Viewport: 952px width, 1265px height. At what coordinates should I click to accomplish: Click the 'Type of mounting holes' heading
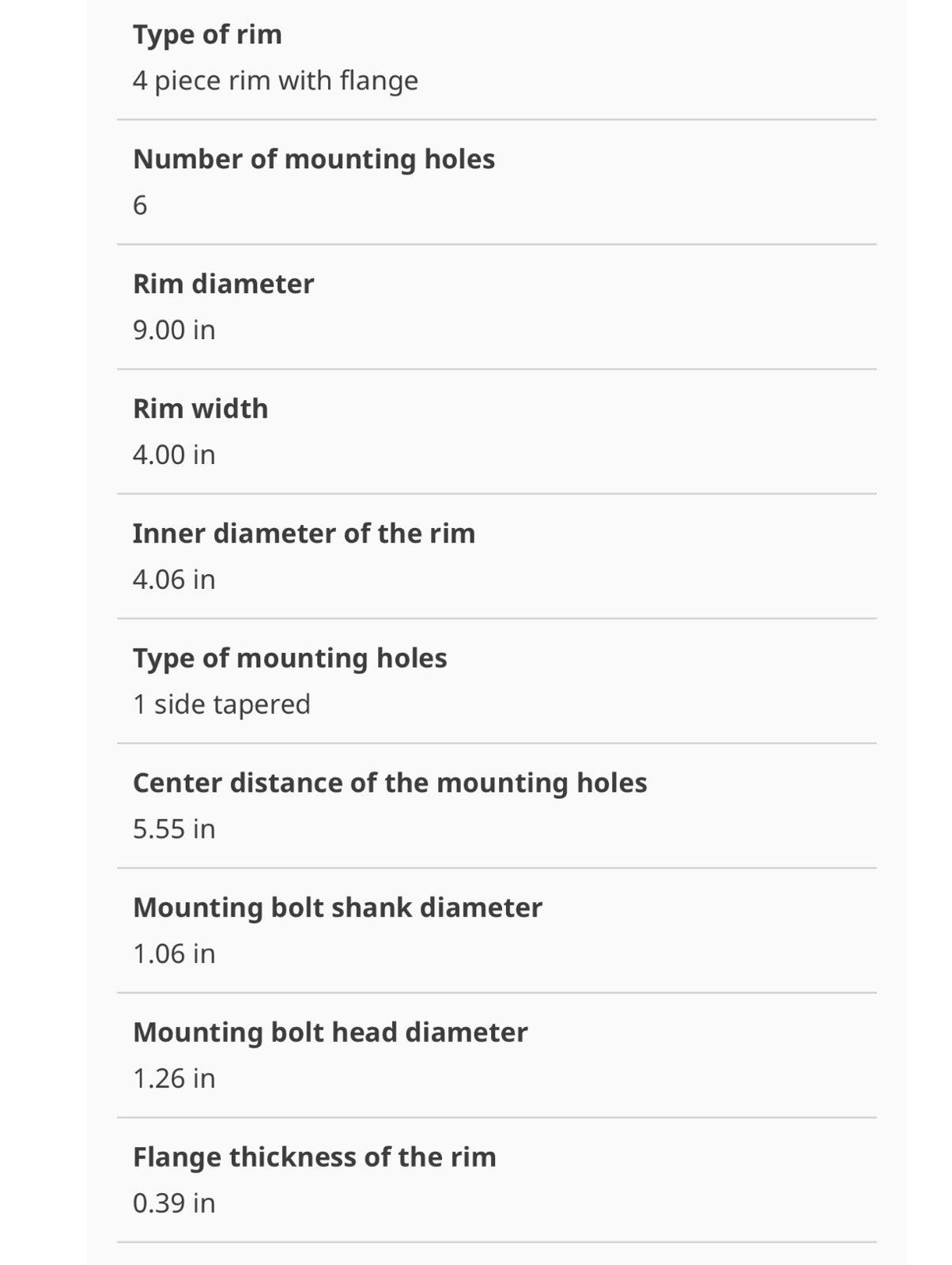[x=289, y=659]
